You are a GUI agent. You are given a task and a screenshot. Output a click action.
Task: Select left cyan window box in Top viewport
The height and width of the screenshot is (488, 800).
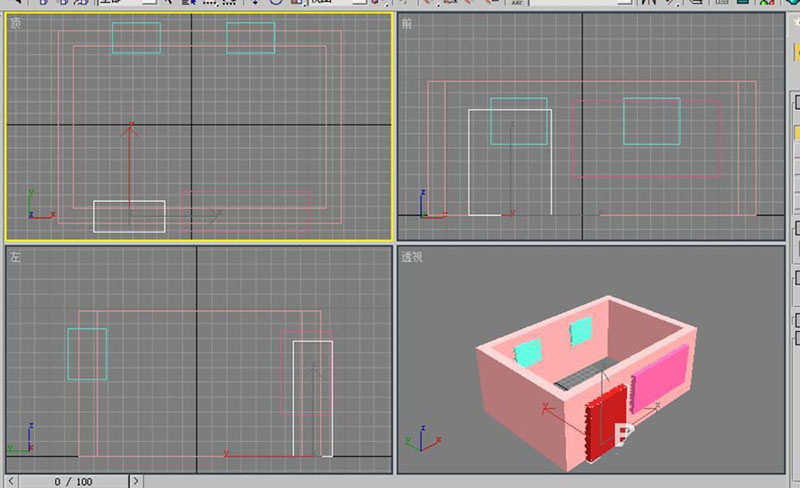(136, 38)
